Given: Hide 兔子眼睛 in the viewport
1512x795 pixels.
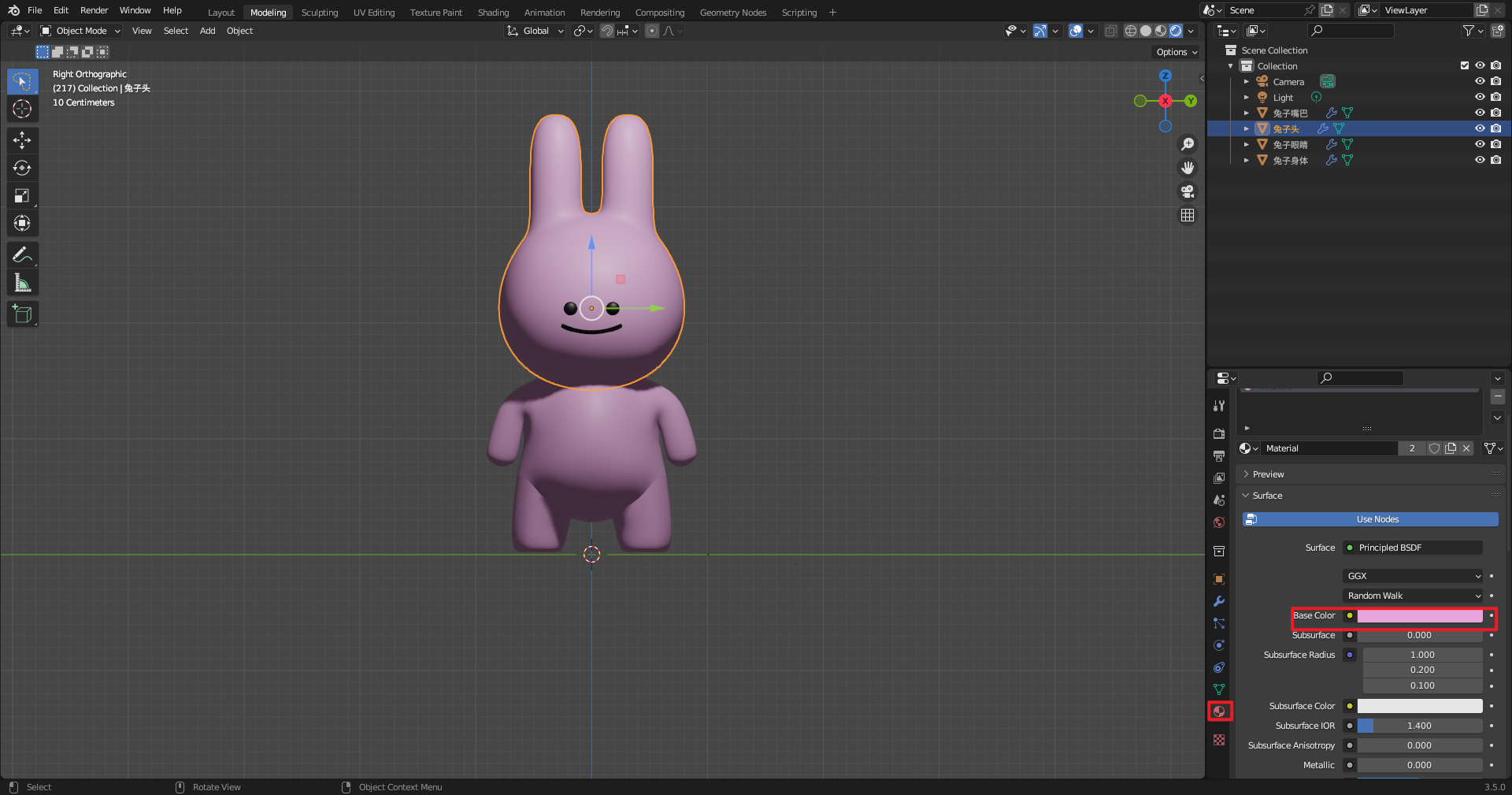Looking at the screenshot, I should click(1480, 144).
